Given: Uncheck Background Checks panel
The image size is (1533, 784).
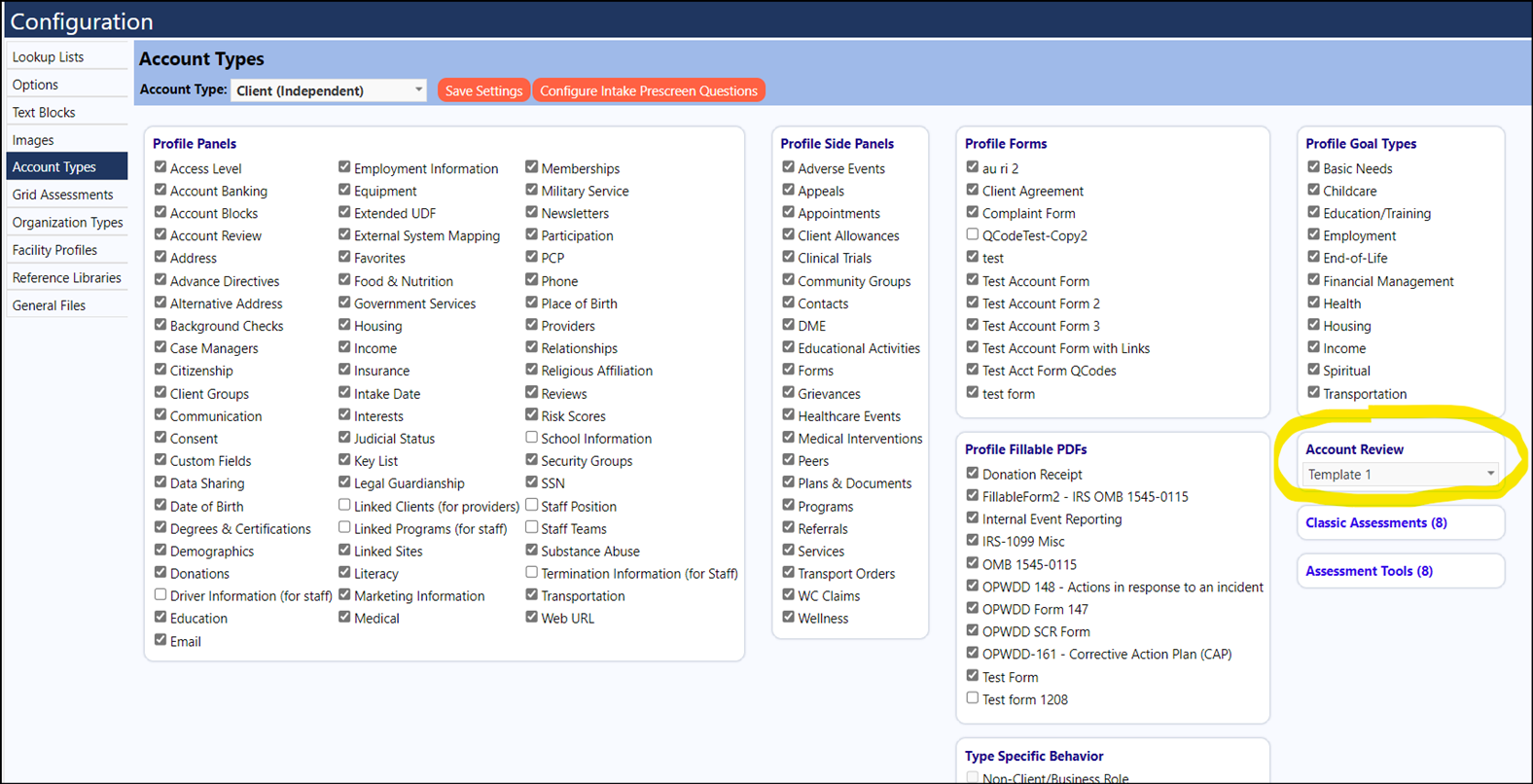Looking at the screenshot, I should click(160, 325).
